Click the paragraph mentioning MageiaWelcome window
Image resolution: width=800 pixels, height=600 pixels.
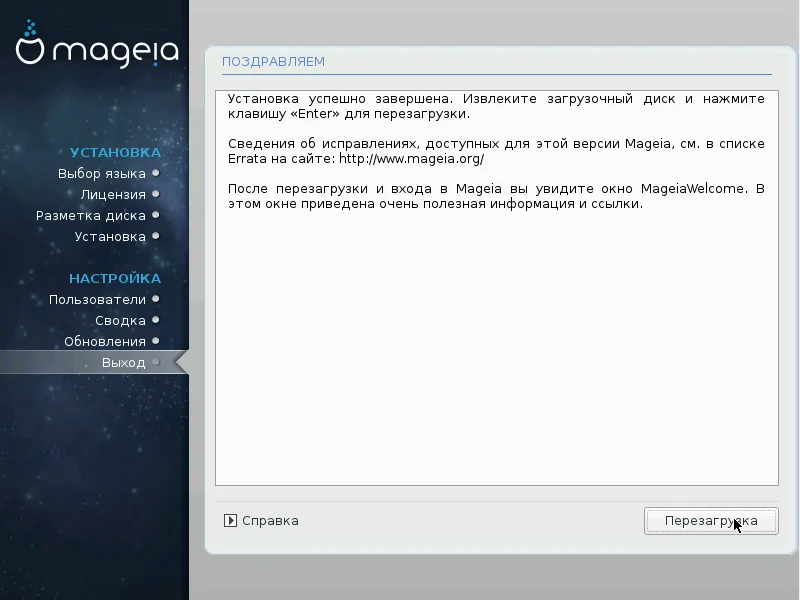(x=496, y=196)
